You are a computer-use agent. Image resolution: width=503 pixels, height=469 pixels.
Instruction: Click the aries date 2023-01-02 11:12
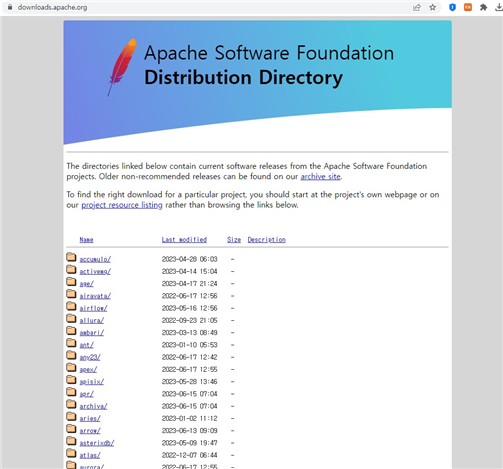[189, 418]
